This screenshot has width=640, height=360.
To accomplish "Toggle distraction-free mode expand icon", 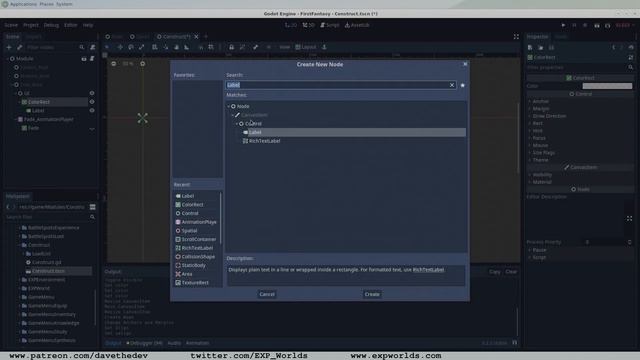I will click(516, 37).
